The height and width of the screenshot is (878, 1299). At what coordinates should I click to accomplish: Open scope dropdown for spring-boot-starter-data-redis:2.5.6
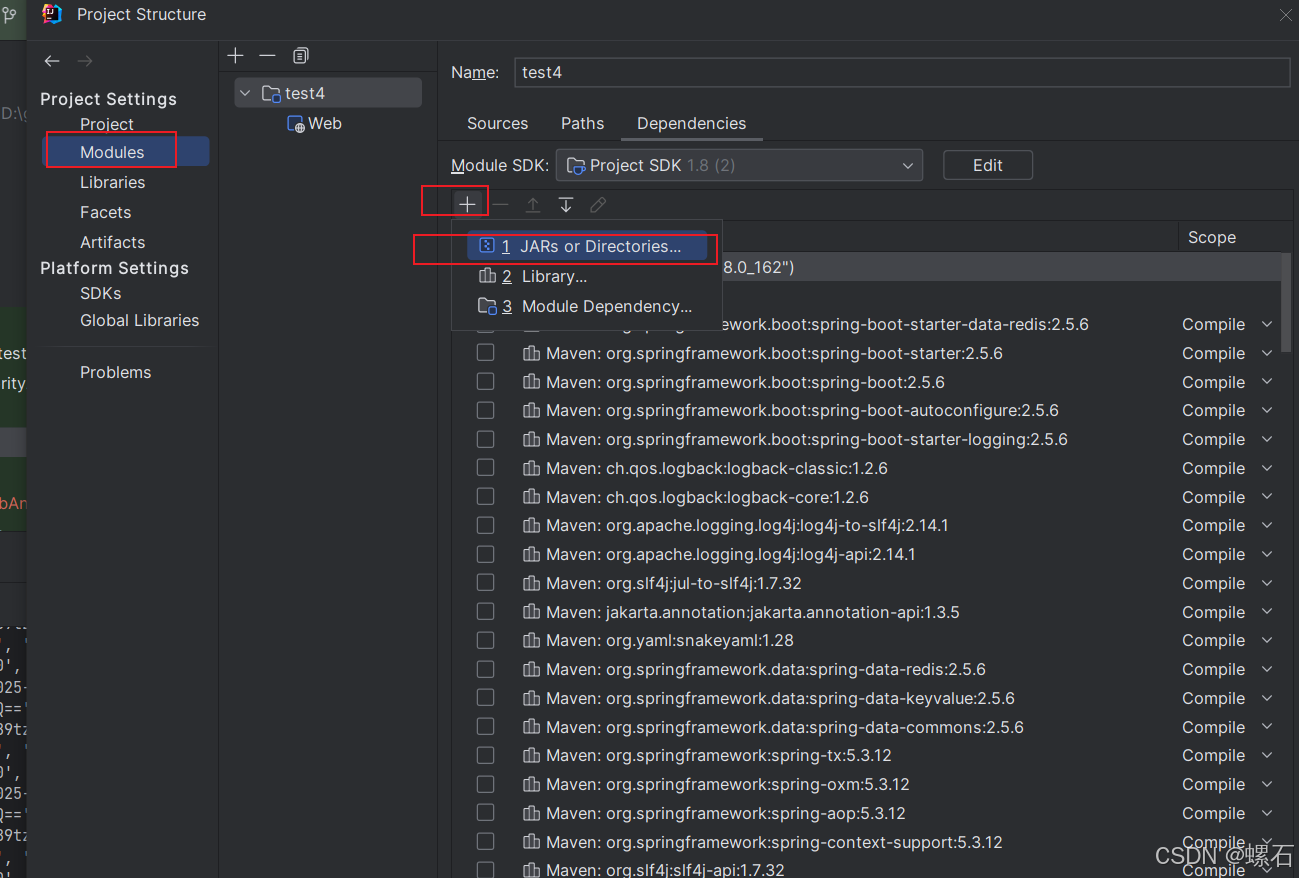tap(1267, 324)
